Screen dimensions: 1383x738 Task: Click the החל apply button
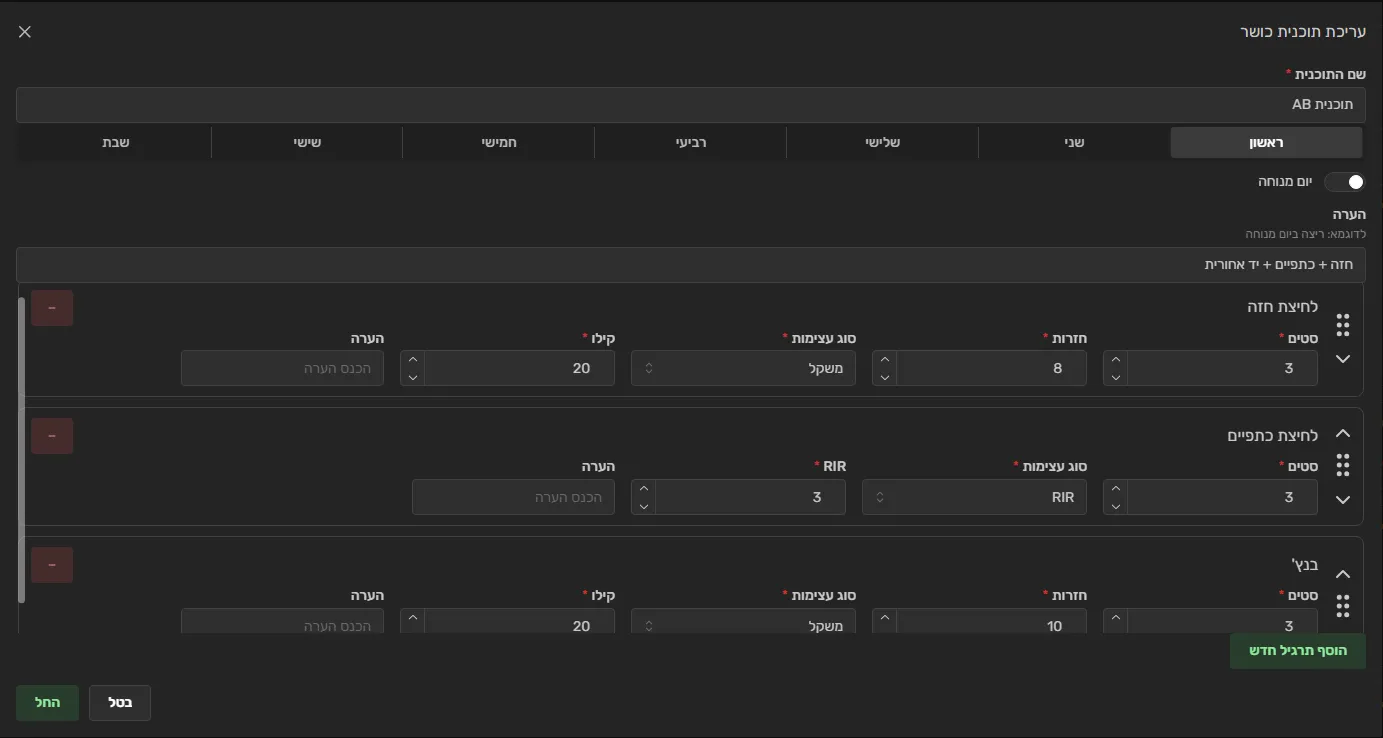coord(47,703)
